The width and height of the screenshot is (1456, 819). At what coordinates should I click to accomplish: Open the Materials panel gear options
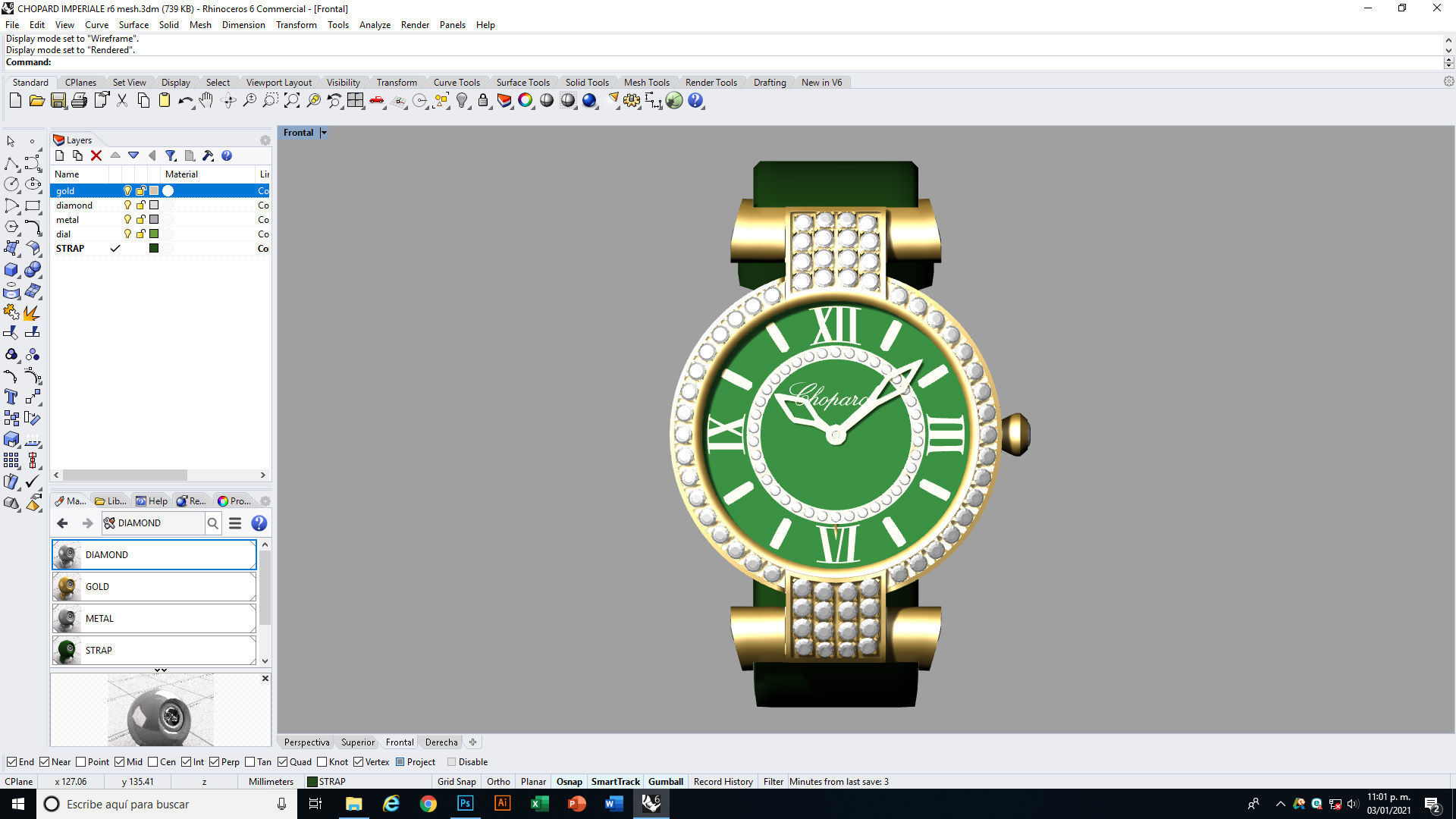pyautogui.click(x=265, y=501)
